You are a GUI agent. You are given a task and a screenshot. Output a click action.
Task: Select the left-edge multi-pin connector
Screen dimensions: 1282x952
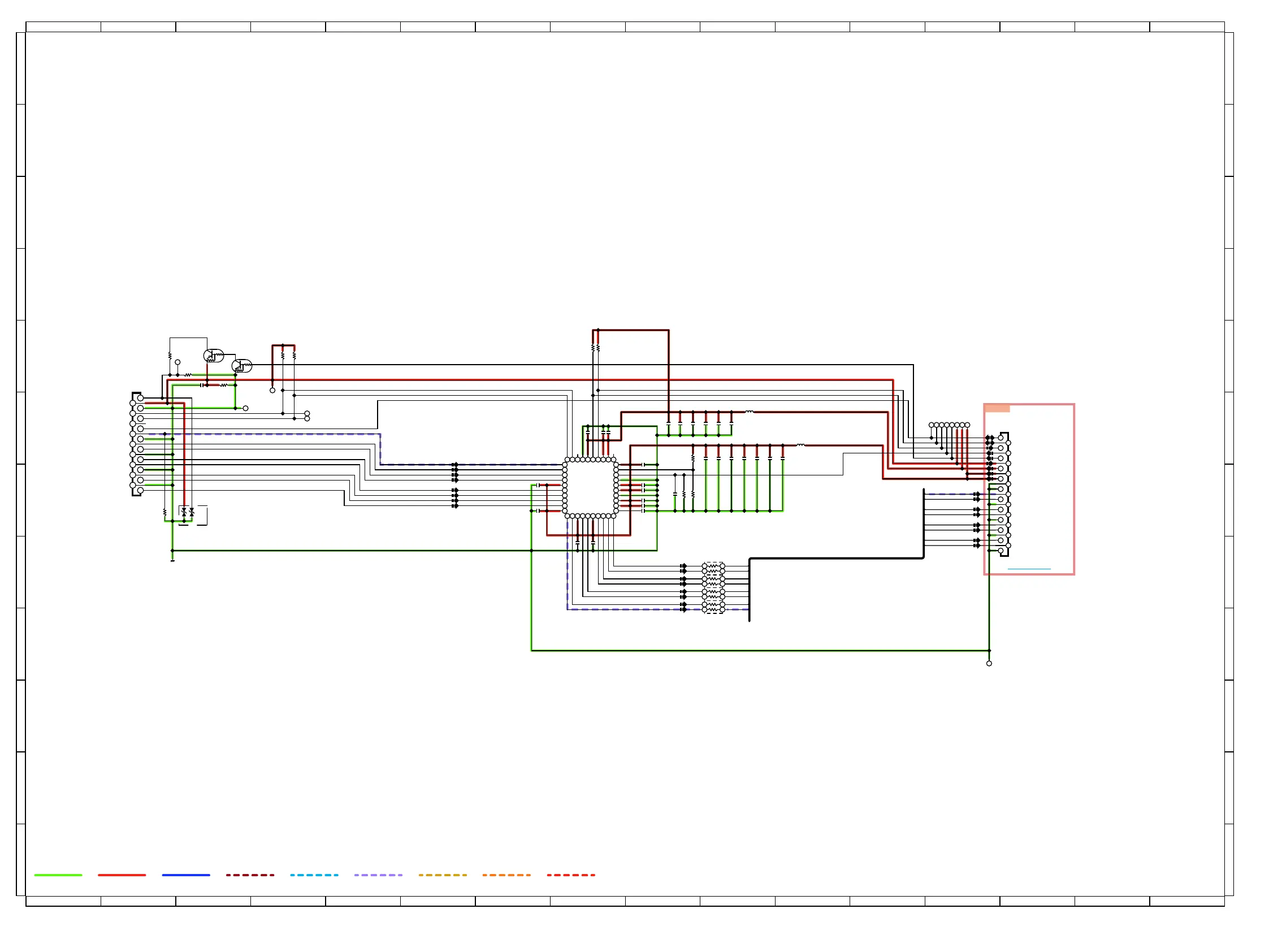[x=137, y=444]
